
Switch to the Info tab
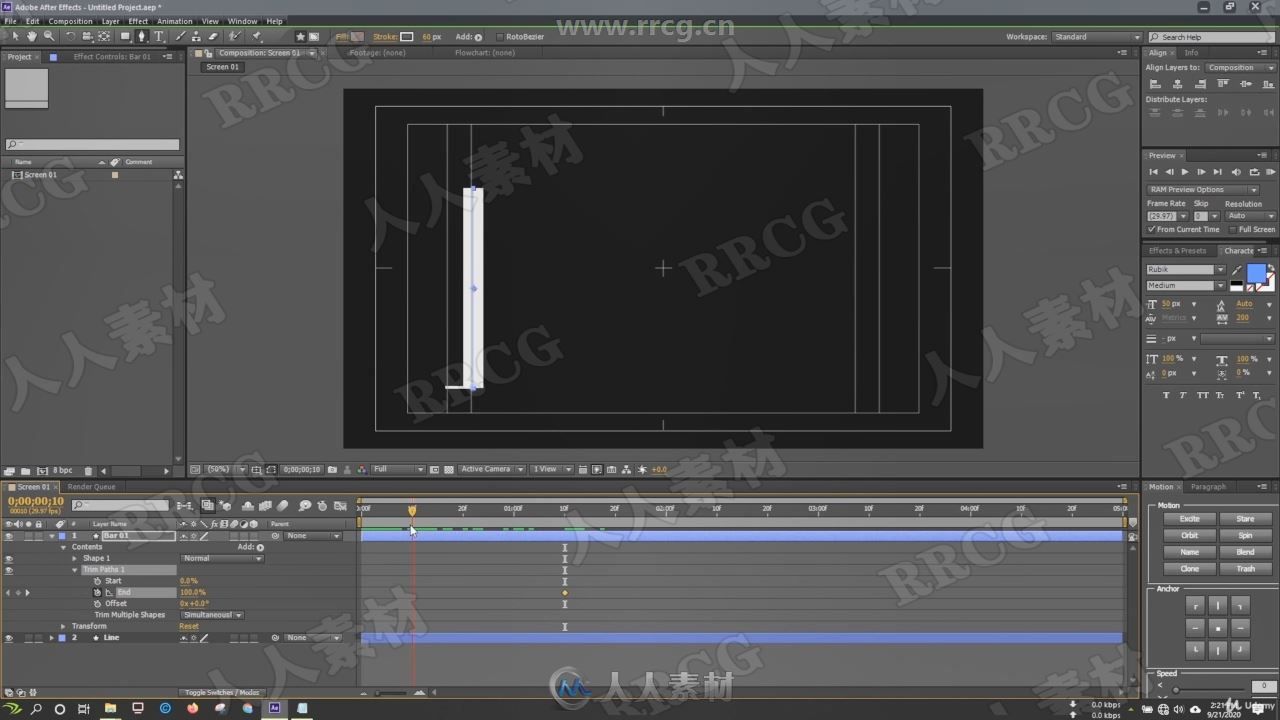[x=1191, y=53]
